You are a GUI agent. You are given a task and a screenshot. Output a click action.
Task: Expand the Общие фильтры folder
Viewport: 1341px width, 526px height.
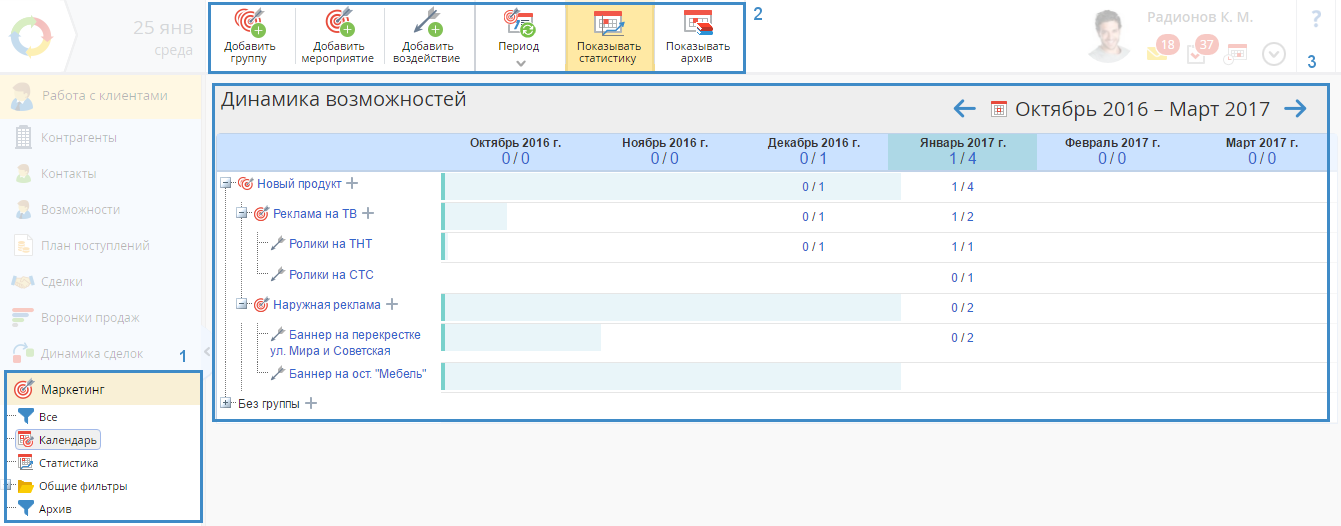[x=9, y=487]
